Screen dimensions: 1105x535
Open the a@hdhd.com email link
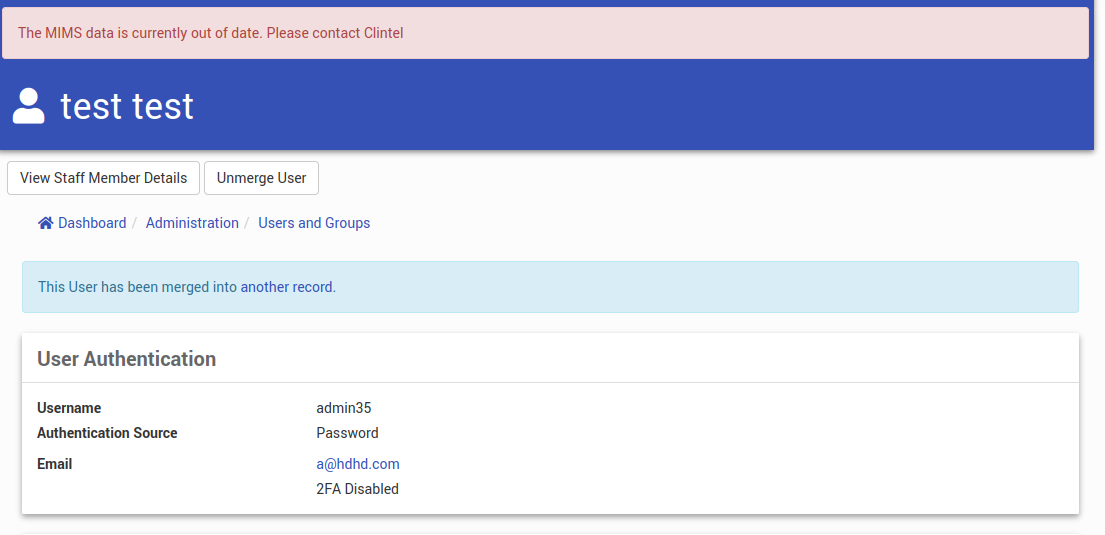tap(358, 464)
